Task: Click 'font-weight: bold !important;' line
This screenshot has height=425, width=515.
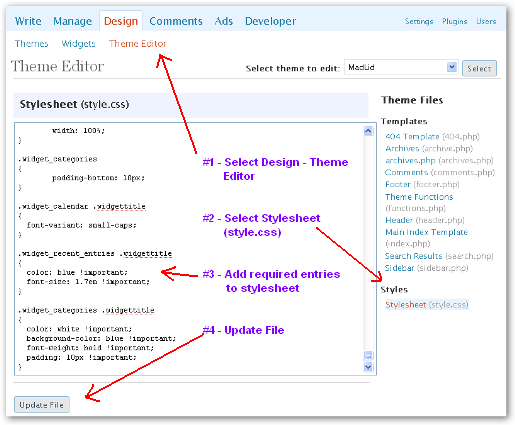Action: coord(90,348)
